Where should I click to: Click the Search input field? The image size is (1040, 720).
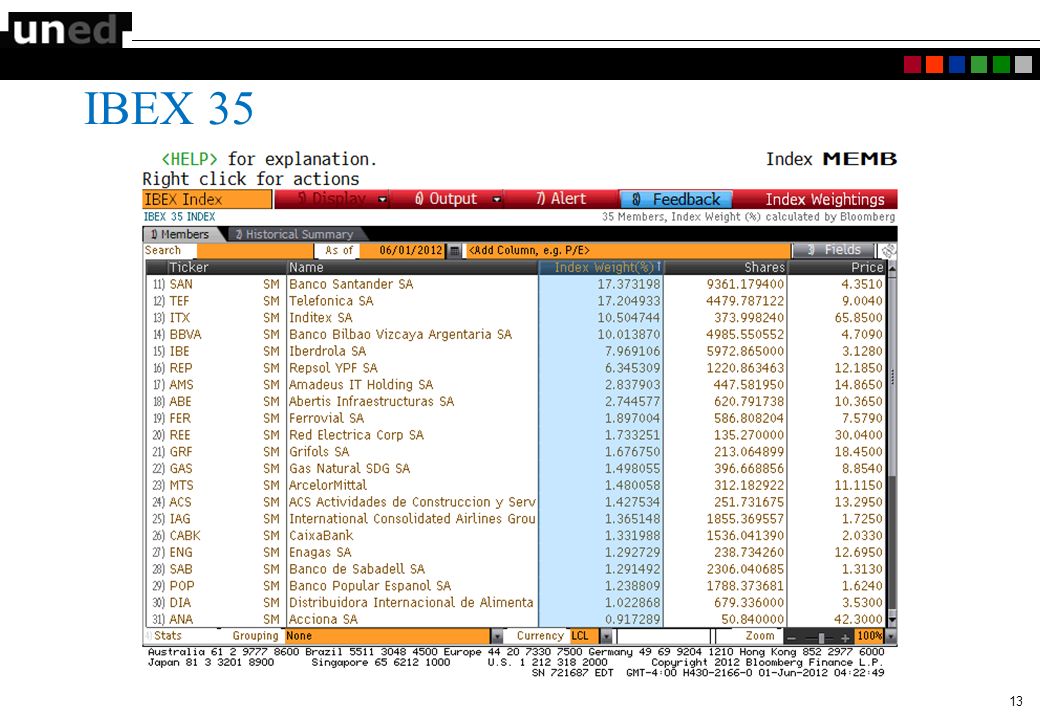point(255,251)
